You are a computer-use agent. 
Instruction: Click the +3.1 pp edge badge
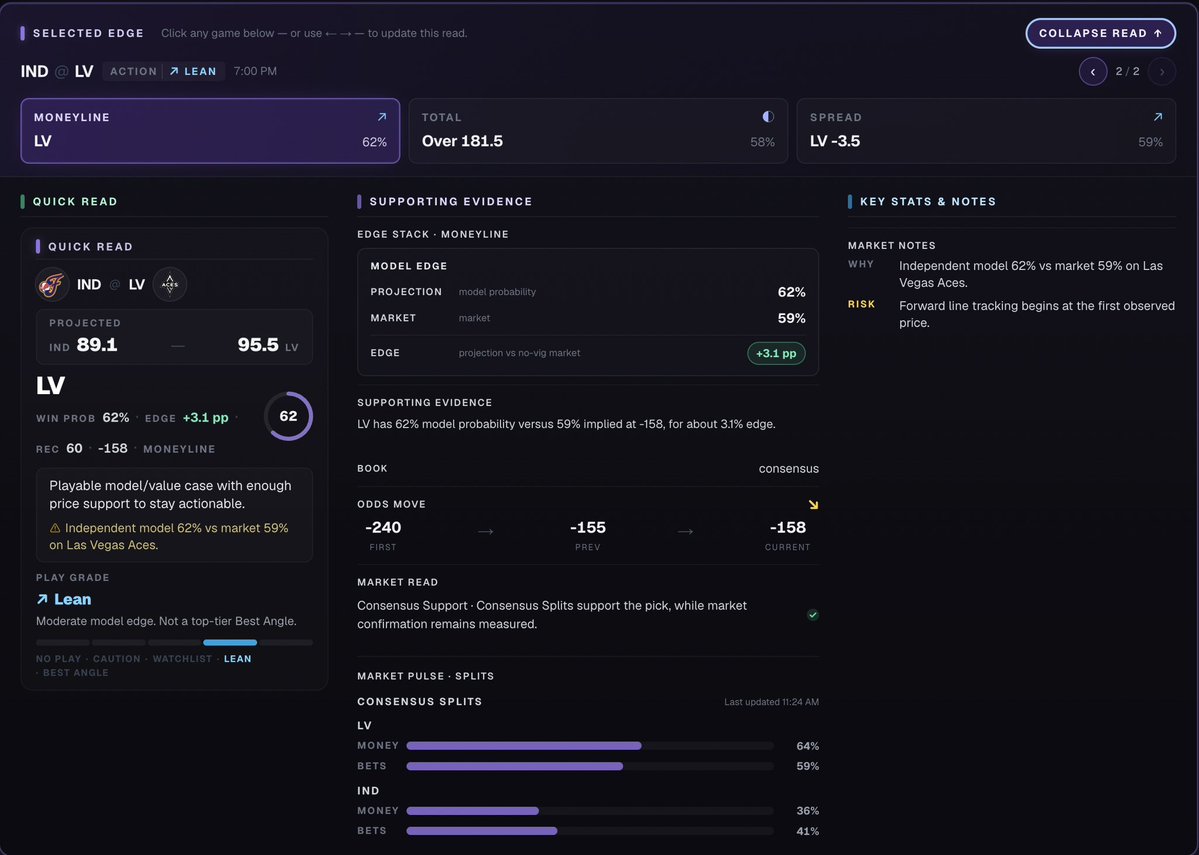point(776,353)
